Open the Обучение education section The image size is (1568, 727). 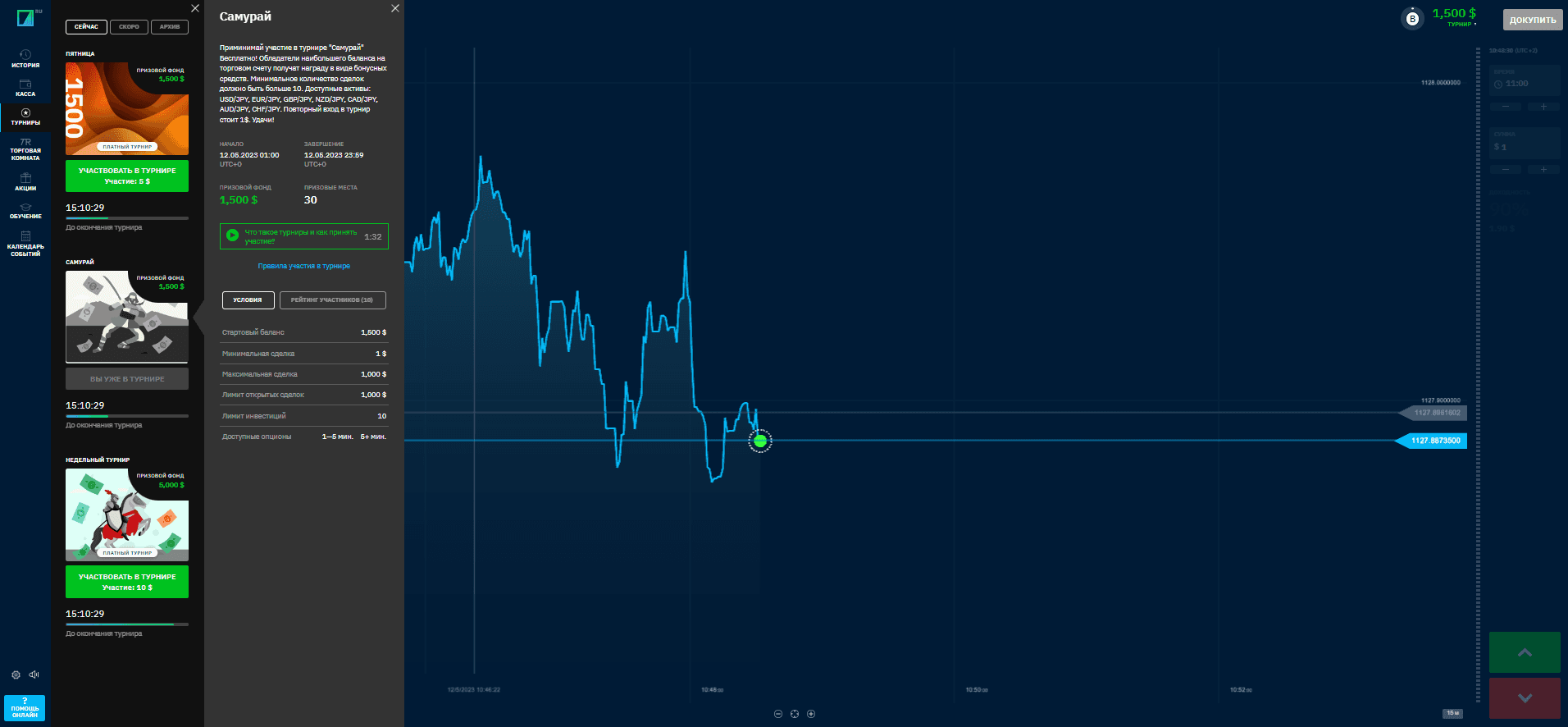pyautogui.click(x=25, y=211)
